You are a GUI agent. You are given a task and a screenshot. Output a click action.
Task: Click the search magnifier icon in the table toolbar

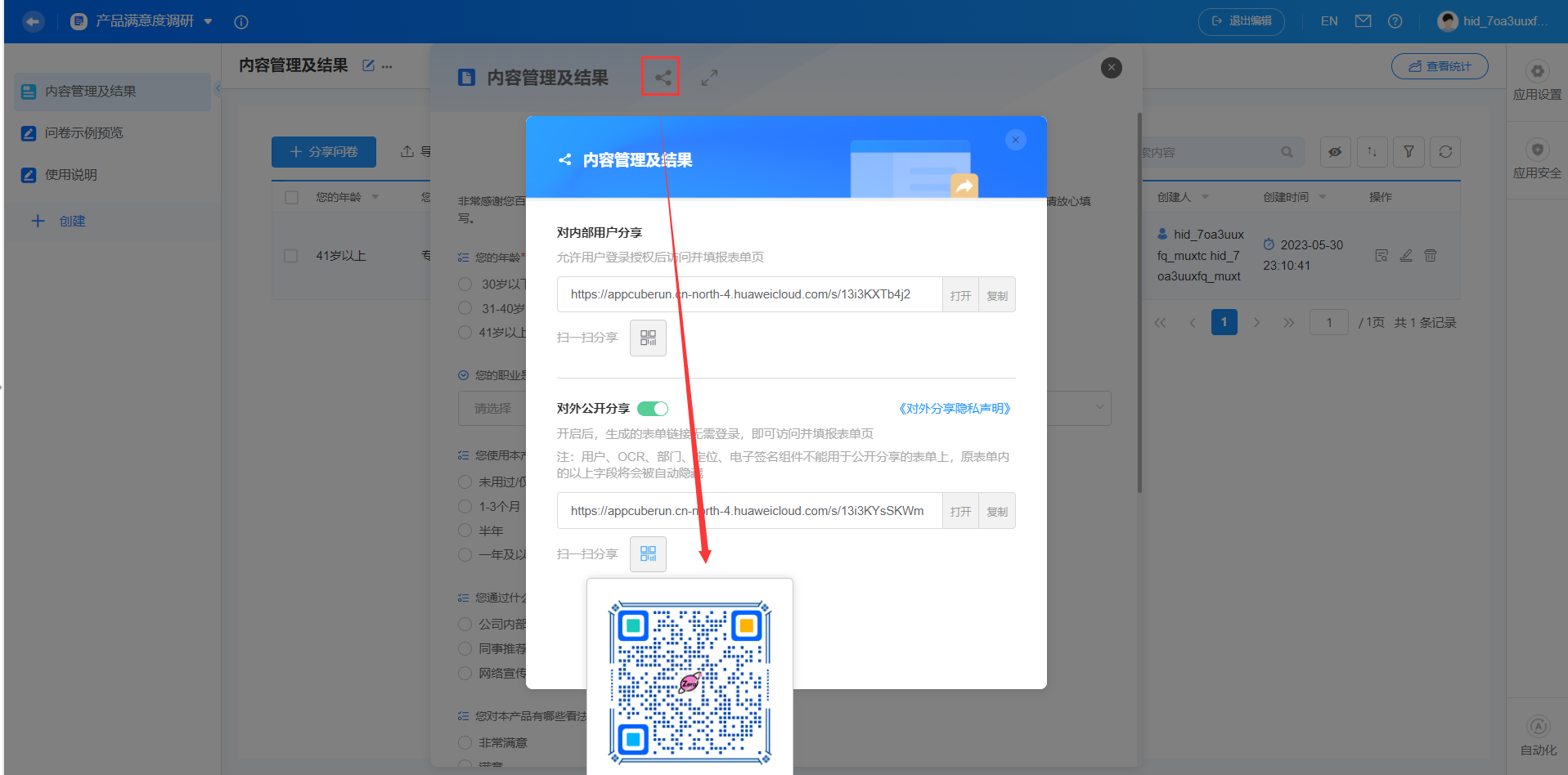(x=1287, y=152)
